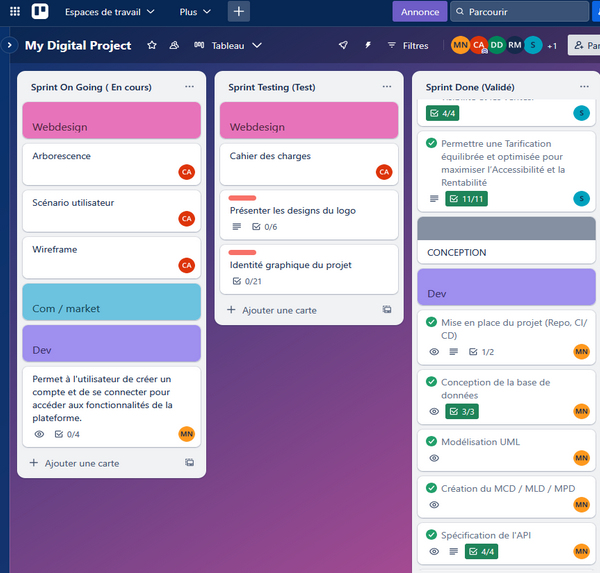
Task: Toggle watch eye on Modélisation UML card
Action: tap(434, 458)
